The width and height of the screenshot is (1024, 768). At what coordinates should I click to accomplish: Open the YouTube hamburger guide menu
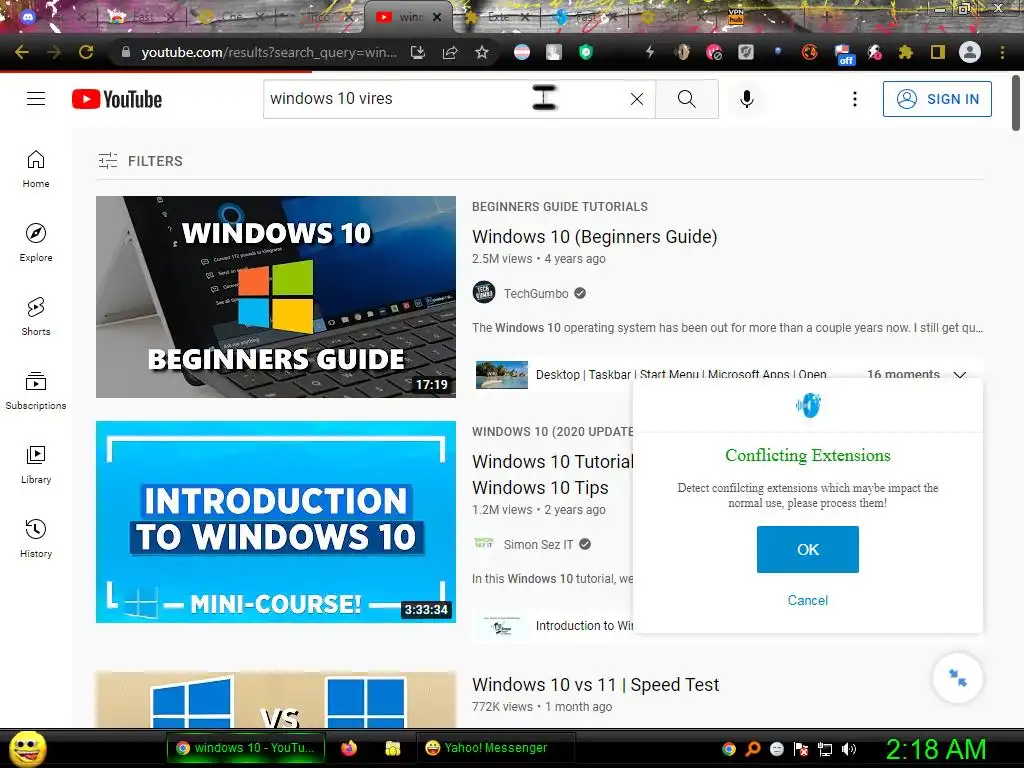pyautogui.click(x=36, y=99)
